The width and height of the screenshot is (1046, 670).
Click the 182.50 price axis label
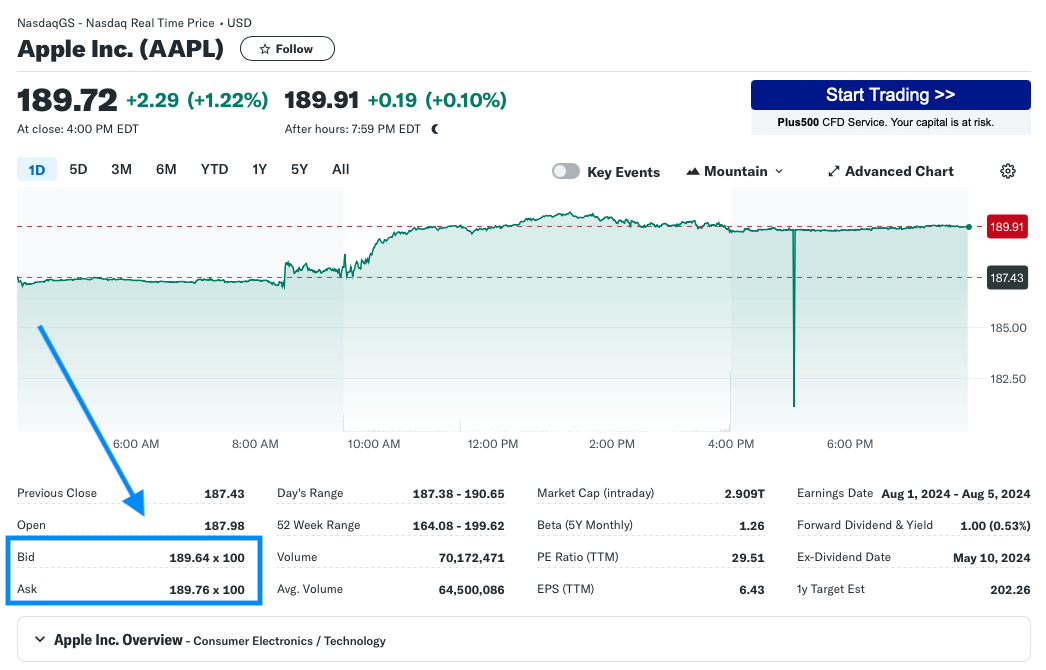click(x=1008, y=378)
